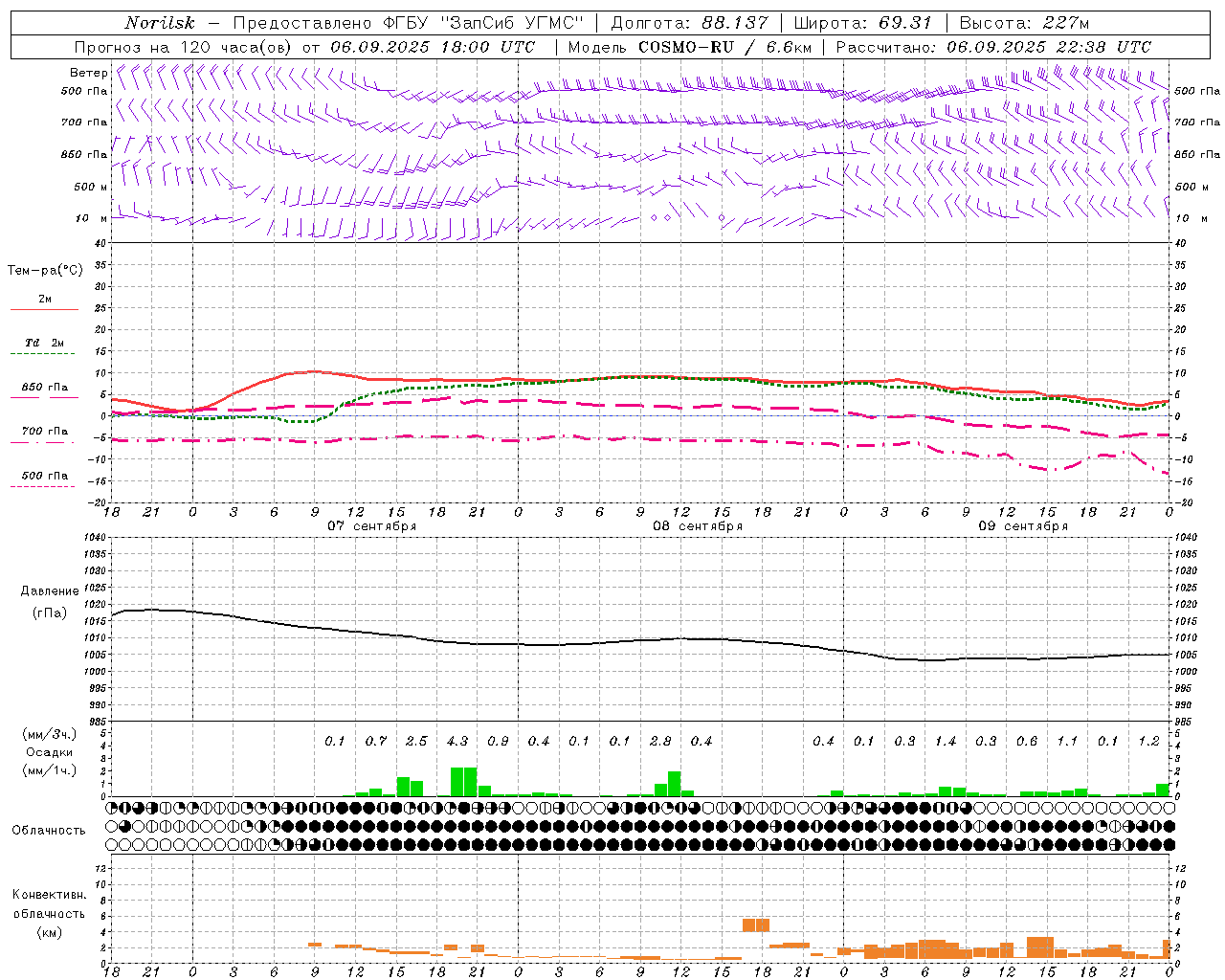1225x980 pixels.
Task: Click the "(мм/3ч.)" units label
Action: point(50,734)
